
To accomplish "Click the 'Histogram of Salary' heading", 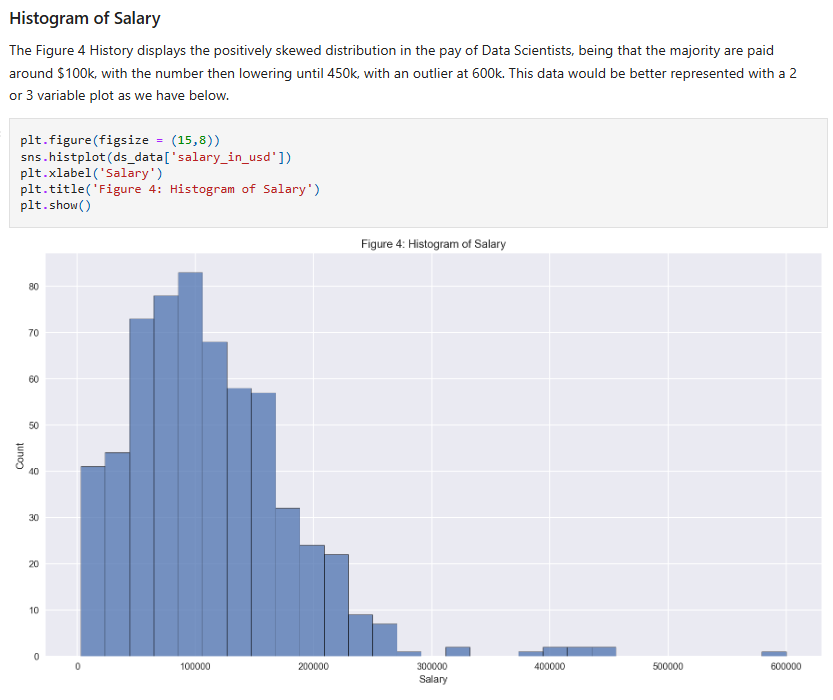I will click(85, 19).
